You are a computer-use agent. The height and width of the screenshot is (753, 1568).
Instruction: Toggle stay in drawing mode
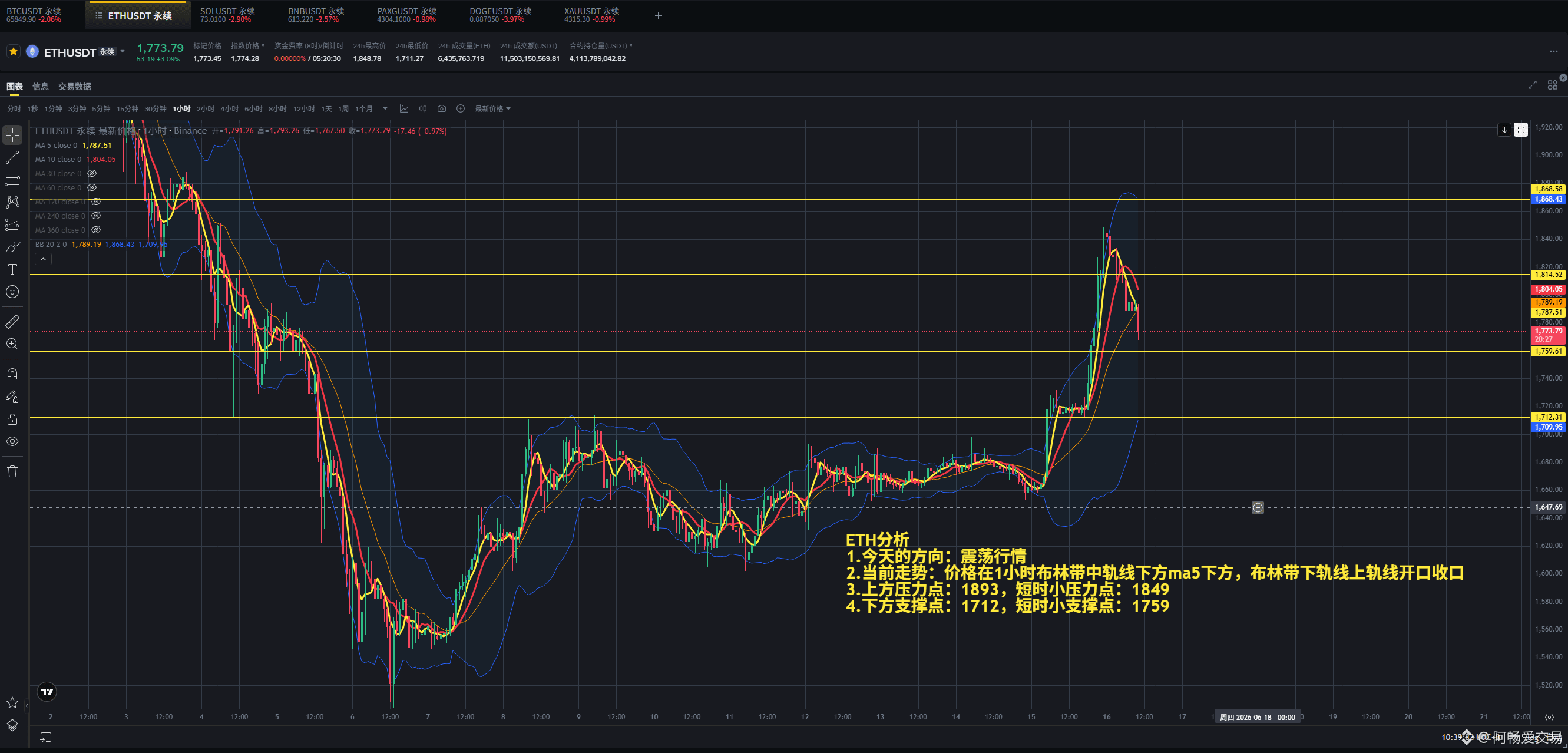12,397
